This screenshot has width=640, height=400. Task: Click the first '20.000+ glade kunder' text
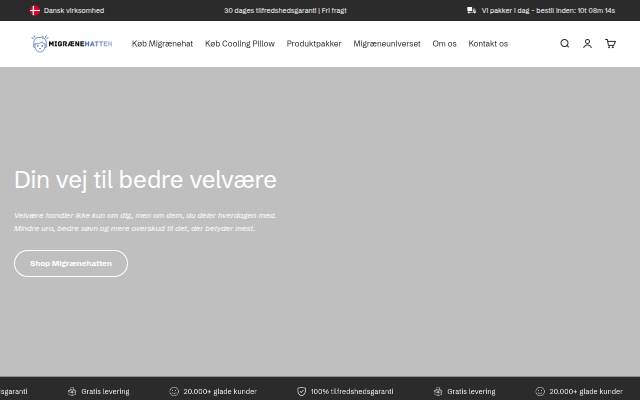tap(220, 391)
